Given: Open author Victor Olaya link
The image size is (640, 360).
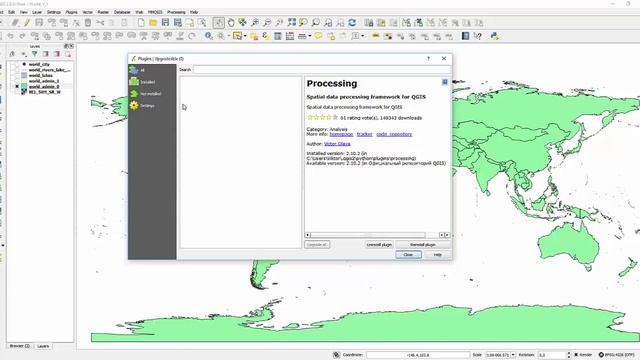Looking at the screenshot, I should coord(337,144).
